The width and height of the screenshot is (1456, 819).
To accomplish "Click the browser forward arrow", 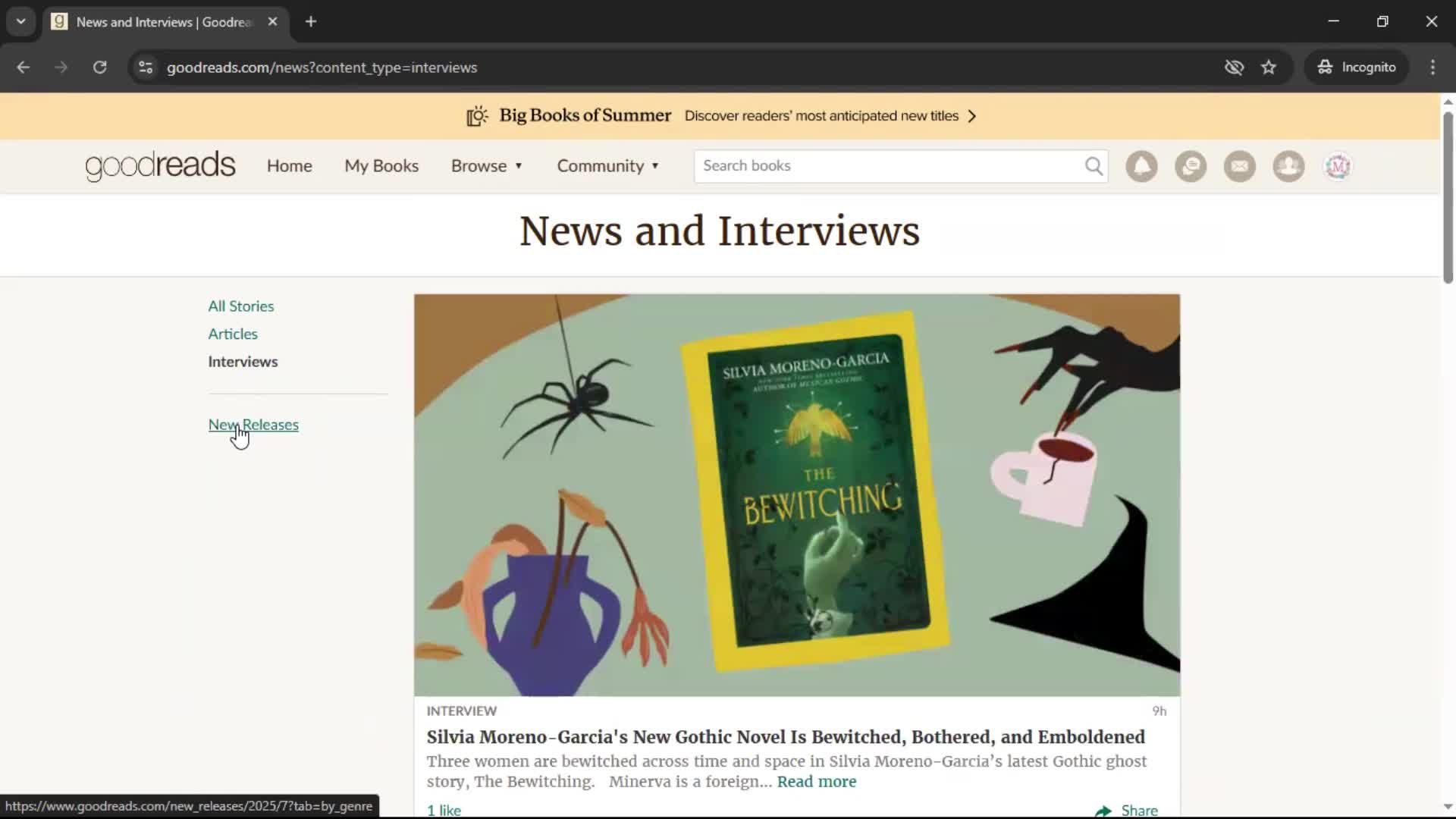I will pos(61,67).
